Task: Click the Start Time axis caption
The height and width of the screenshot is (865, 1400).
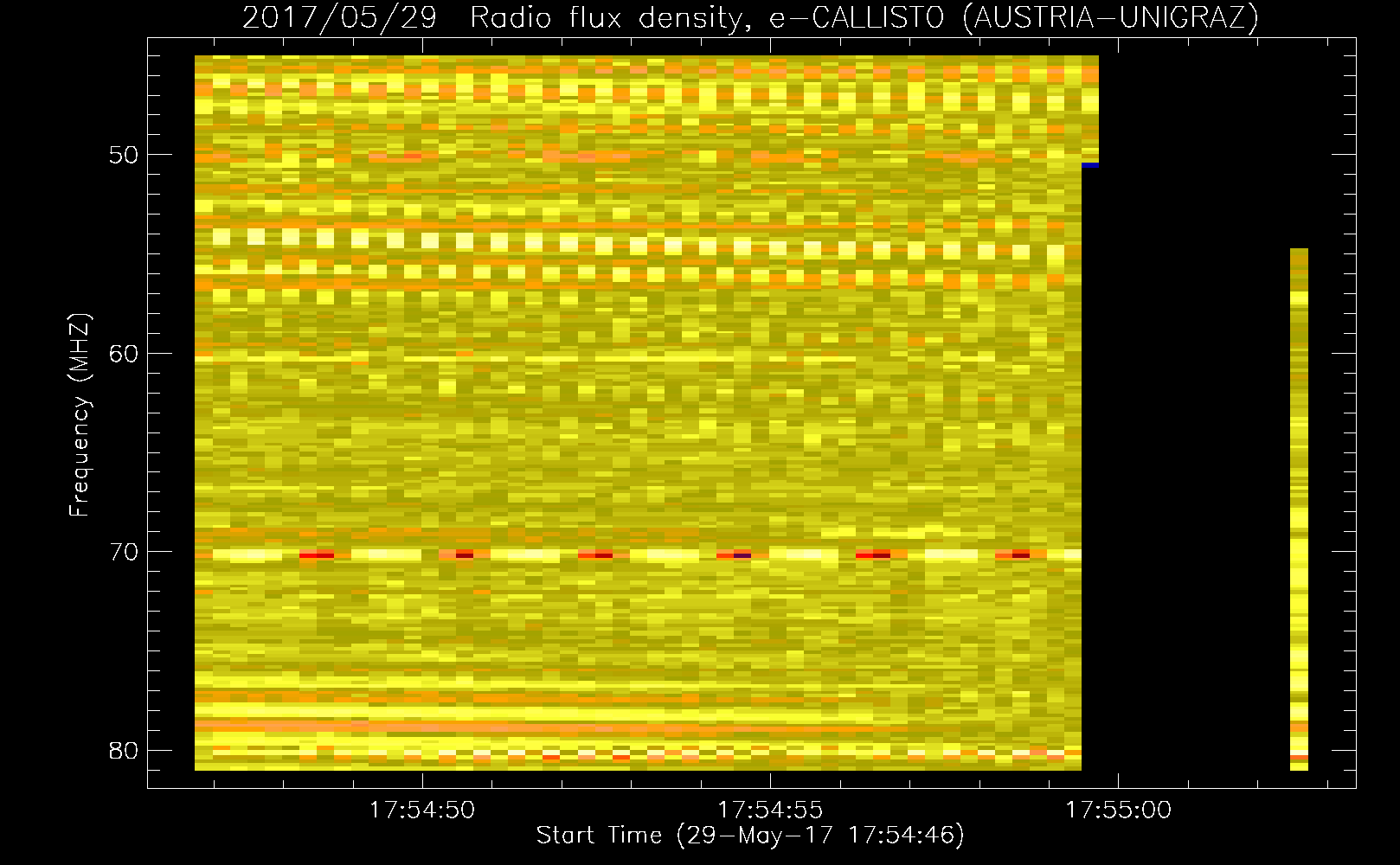Action: click(x=750, y=836)
